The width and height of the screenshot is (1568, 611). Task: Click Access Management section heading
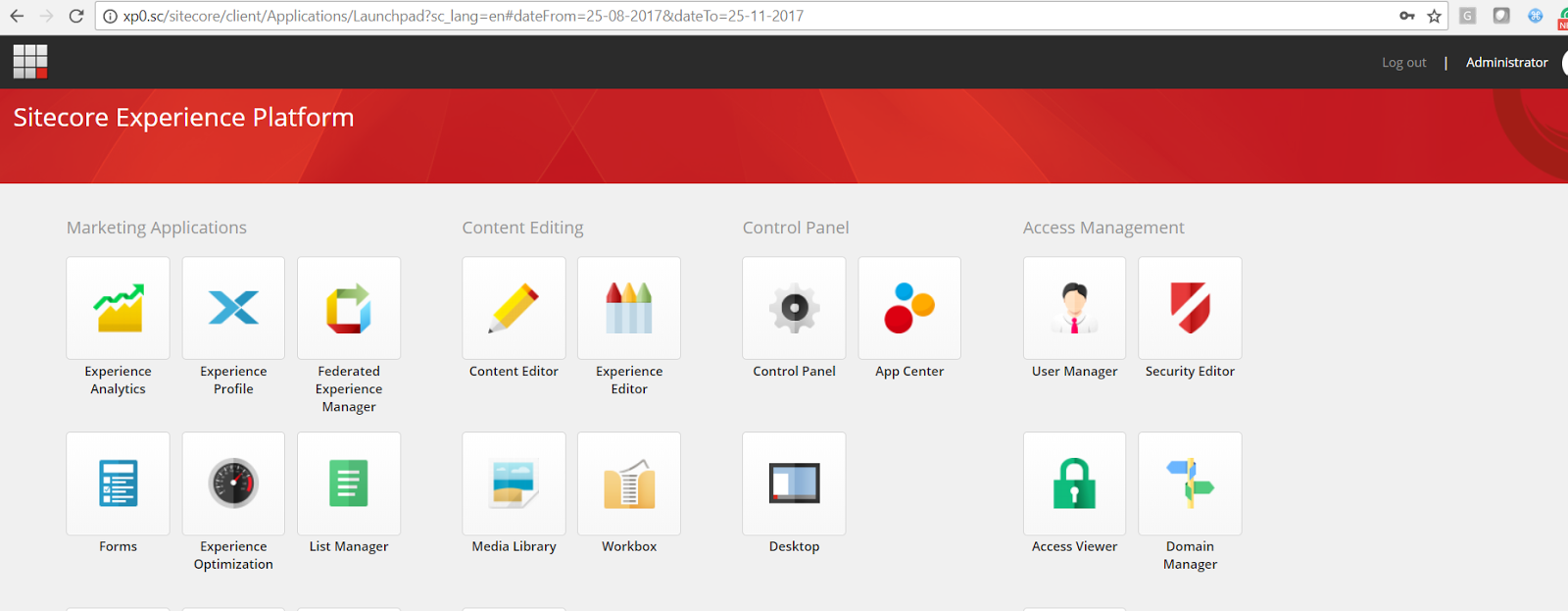[1103, 228]
